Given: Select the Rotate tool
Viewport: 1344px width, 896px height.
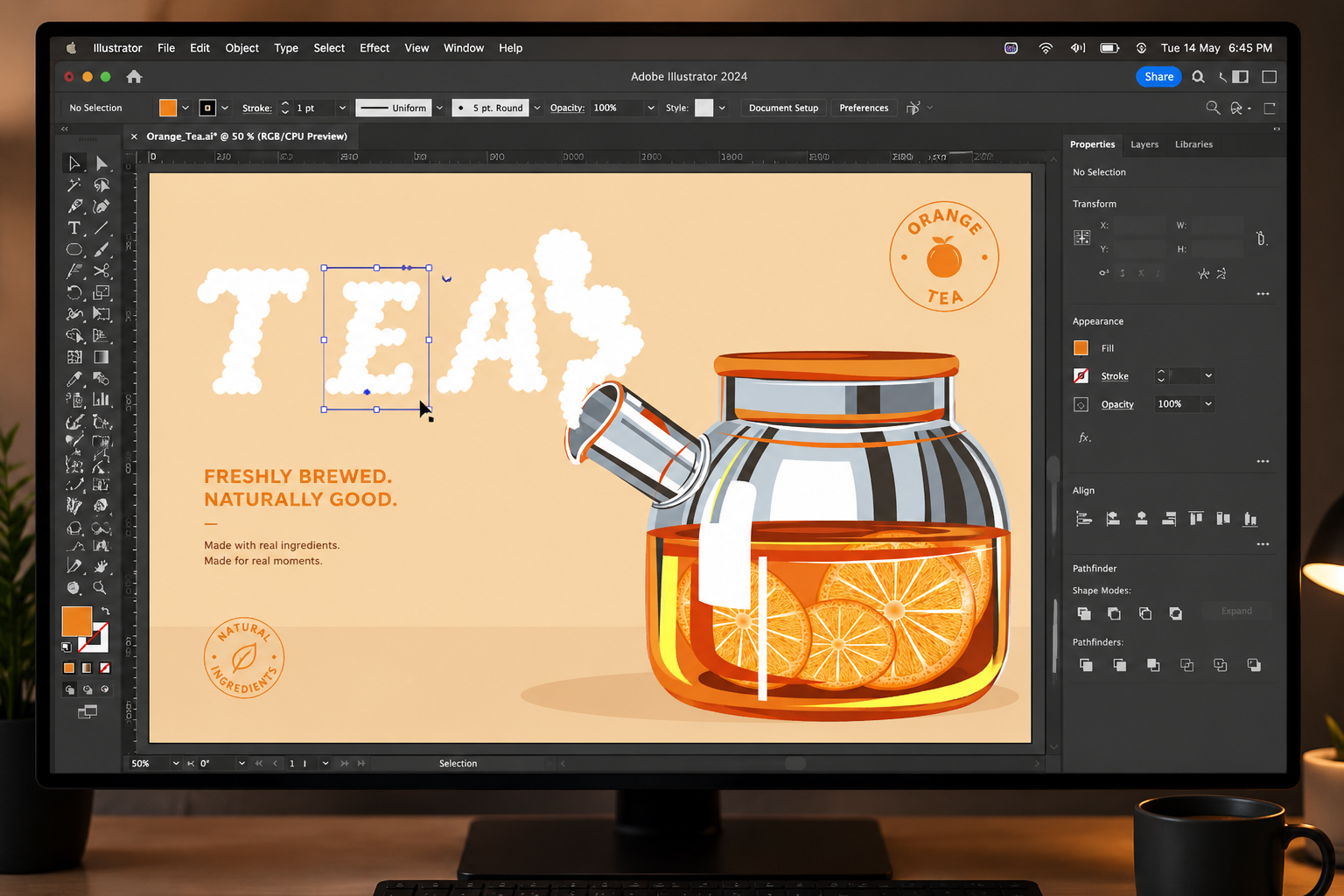Looking at the screenshot, I should [74, 292].
